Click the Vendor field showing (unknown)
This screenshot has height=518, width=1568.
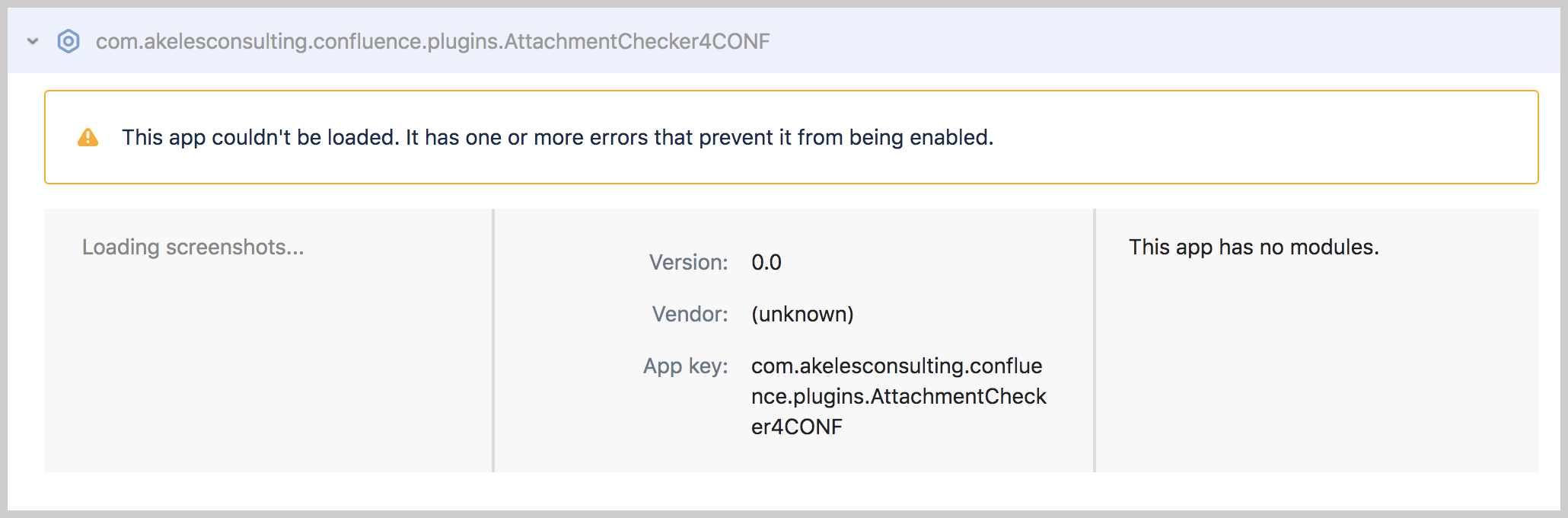(x=802, y=314)
